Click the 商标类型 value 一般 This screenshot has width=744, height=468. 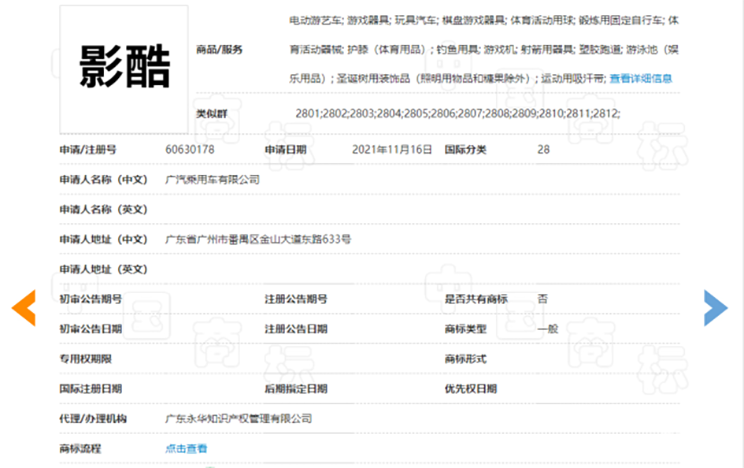click(x=548, y=329)
